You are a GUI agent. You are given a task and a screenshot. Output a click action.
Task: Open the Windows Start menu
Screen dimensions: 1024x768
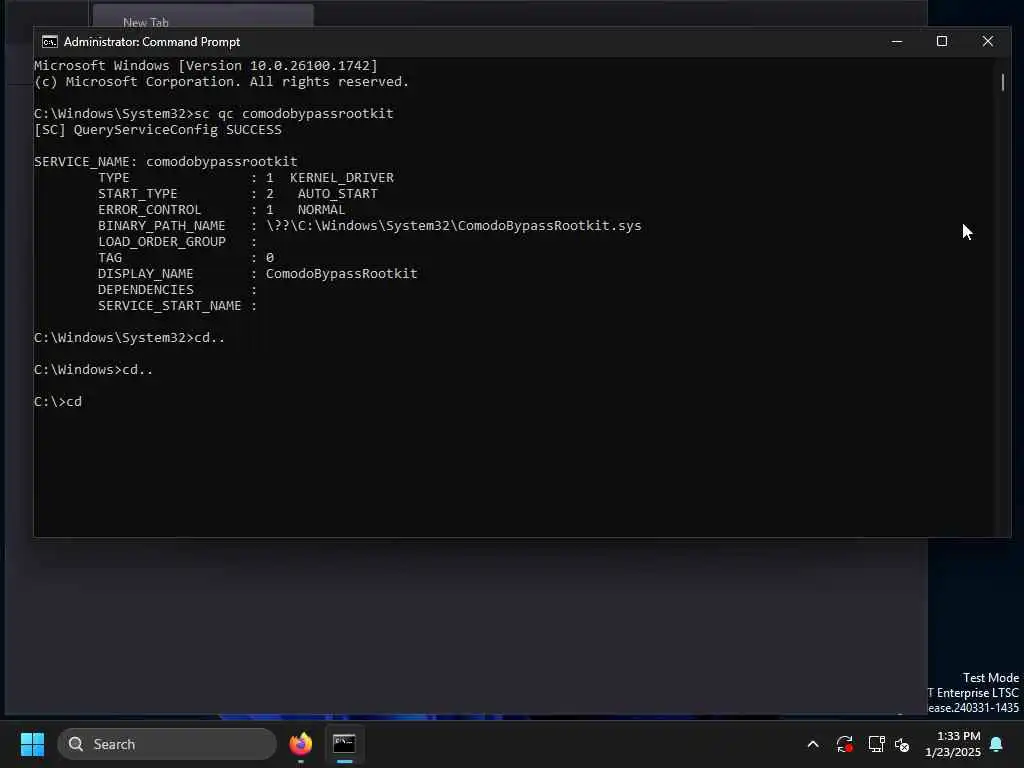(x=32, y=744)
